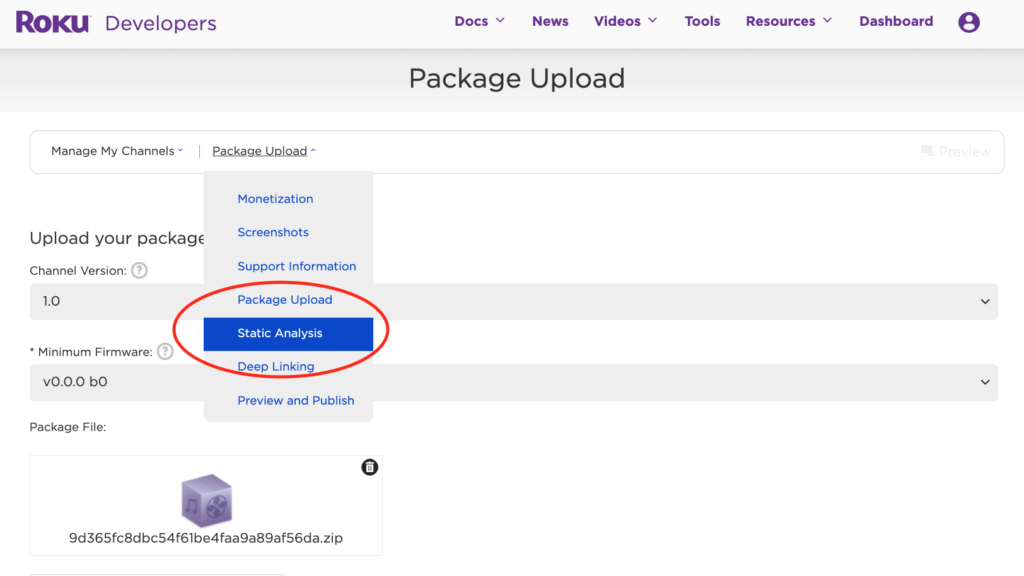Click the Package Upload page heading

pos(517,78)
